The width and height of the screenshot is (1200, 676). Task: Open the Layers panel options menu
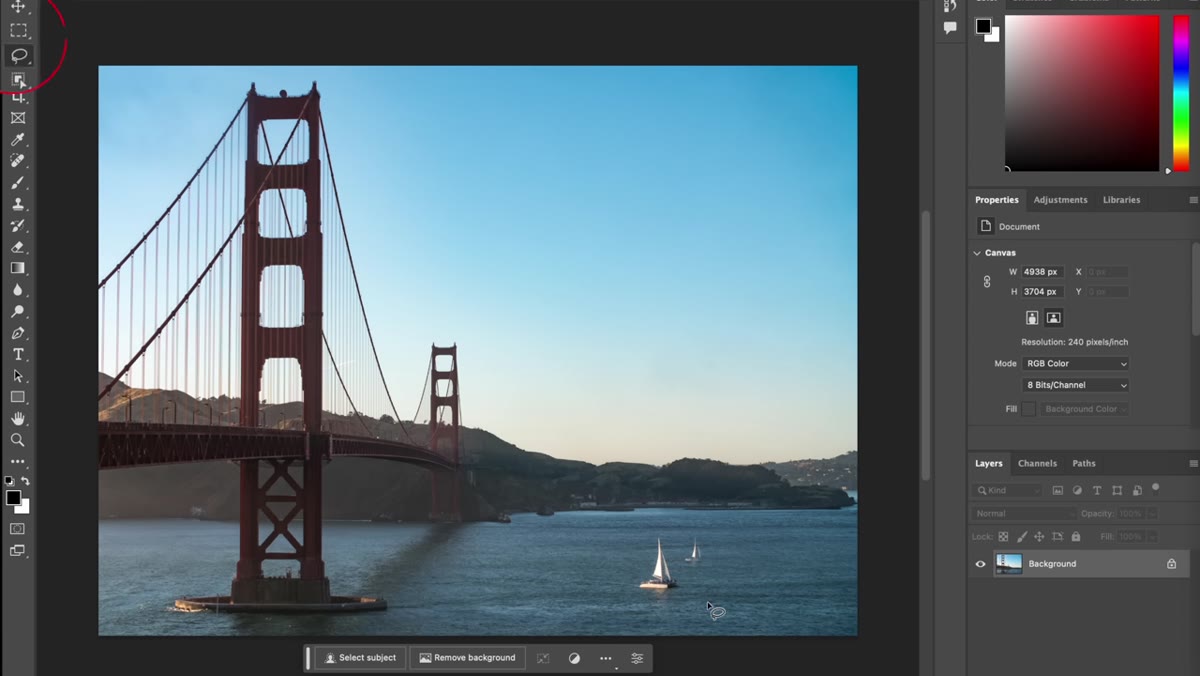[x=1193, y=464]
